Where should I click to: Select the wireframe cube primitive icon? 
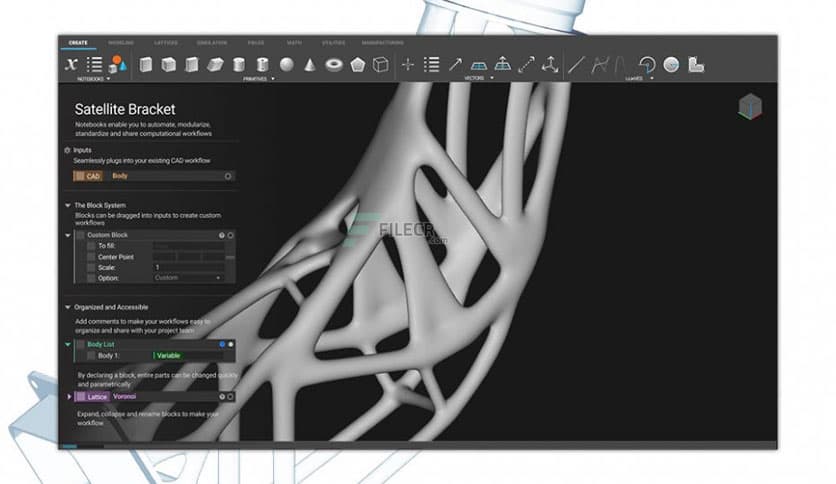click(x=381, y=64)
